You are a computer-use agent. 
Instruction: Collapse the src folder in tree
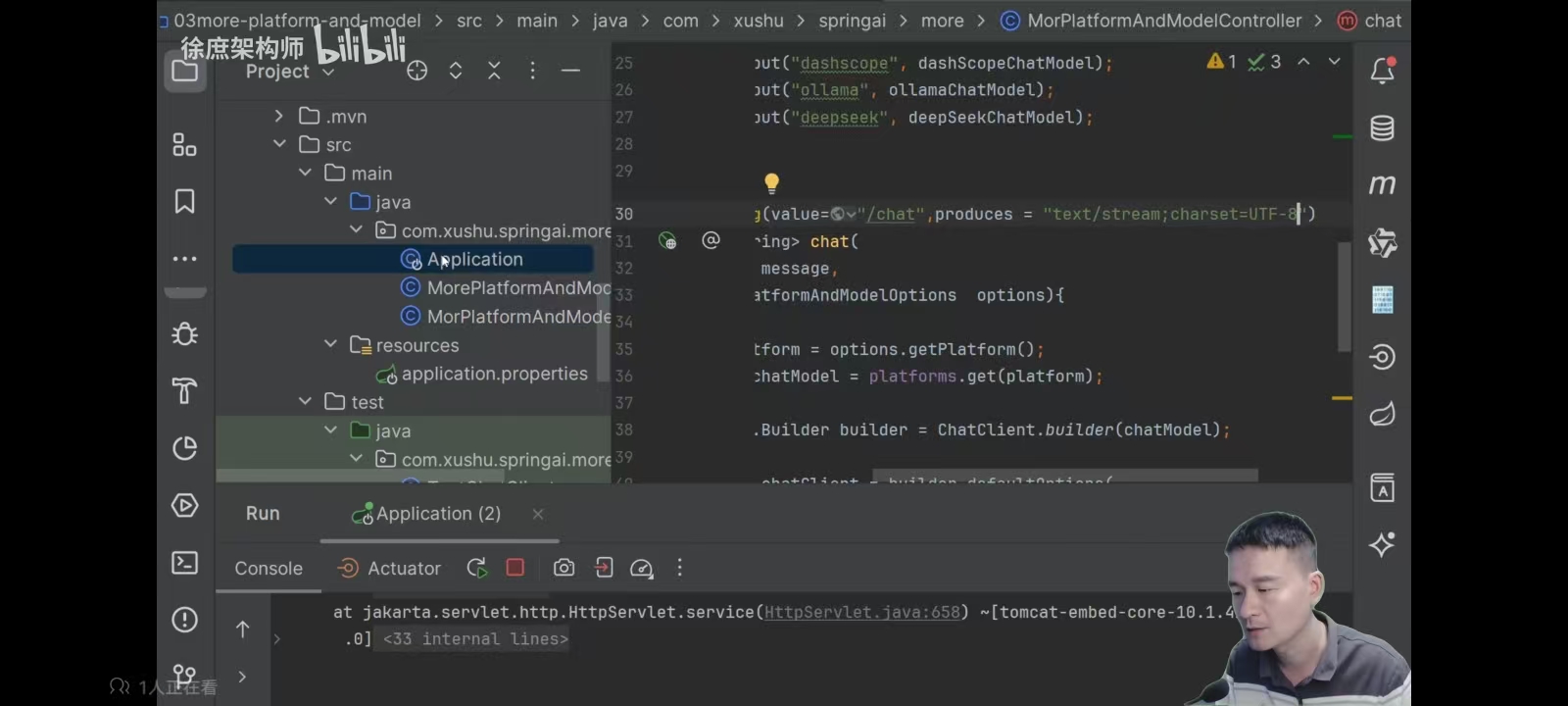tap(279, 144)
